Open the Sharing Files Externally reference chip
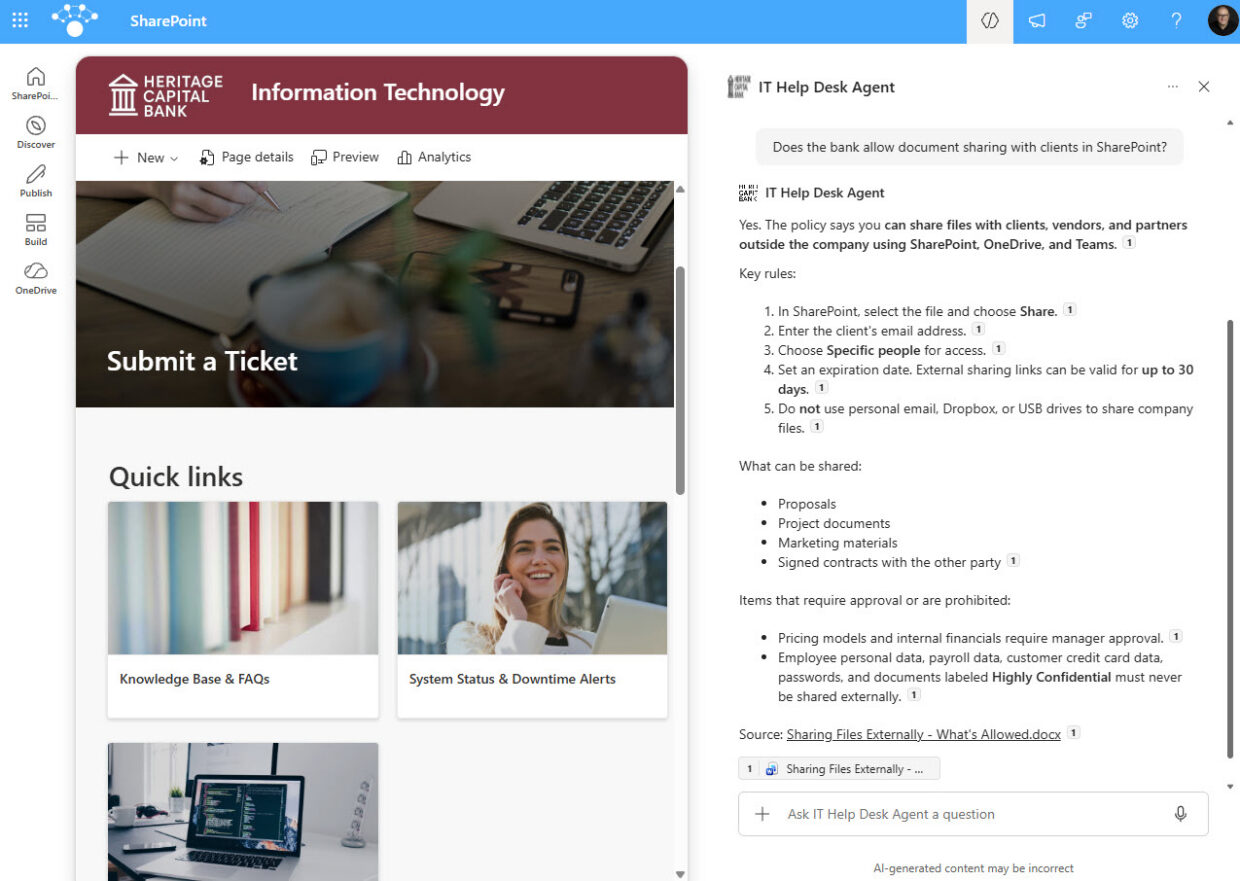Screen dimensions: 1240x881 tap(840, 769)
